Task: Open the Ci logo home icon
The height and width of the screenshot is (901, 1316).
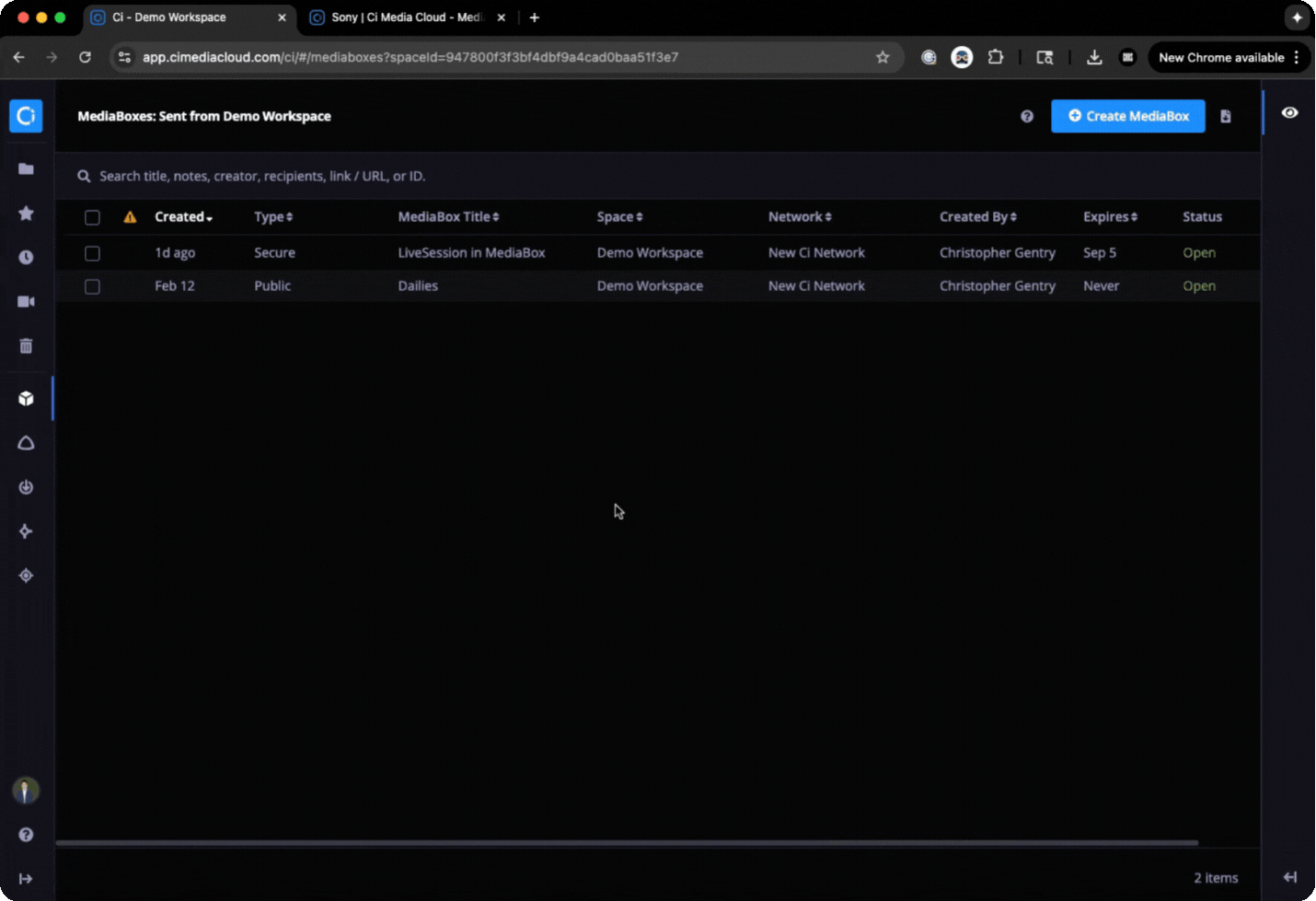Action: coord(26,116)
